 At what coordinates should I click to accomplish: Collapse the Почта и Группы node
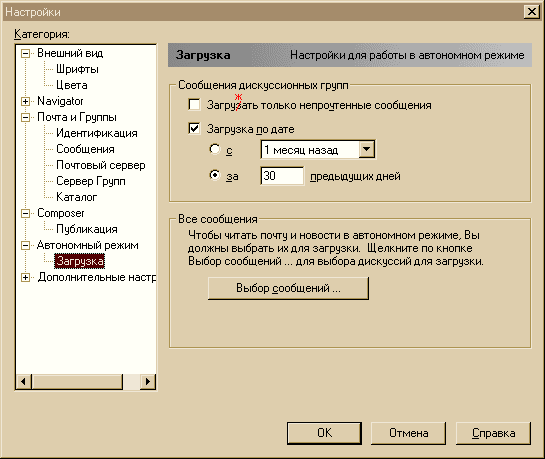tap(25, 117)
